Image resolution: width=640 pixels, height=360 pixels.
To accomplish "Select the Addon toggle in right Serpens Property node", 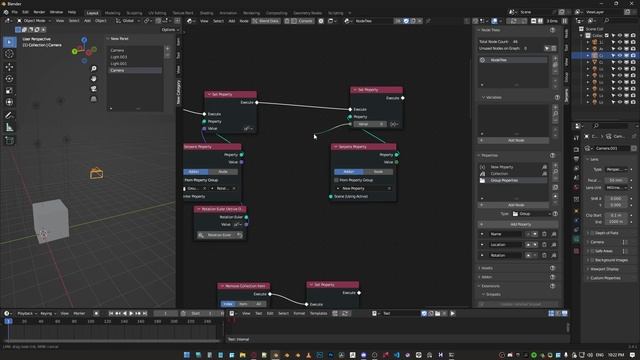I will point(349,172).
